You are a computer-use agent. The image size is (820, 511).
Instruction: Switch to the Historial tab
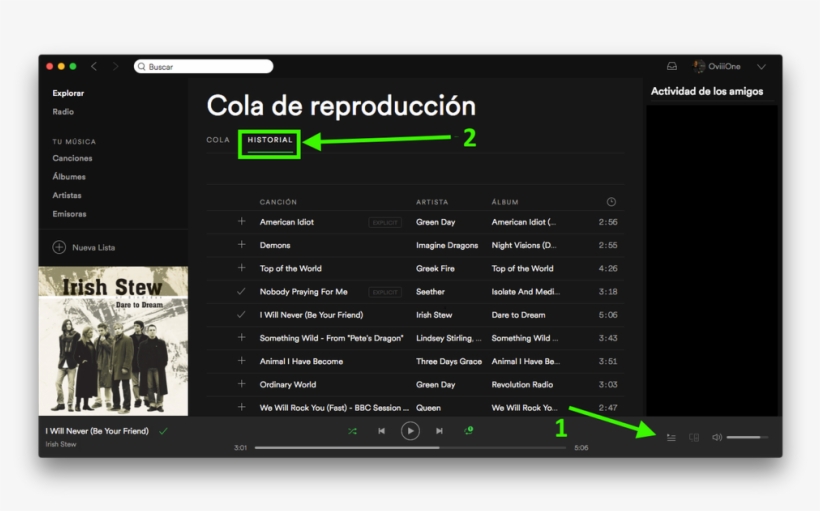point(270,140)
